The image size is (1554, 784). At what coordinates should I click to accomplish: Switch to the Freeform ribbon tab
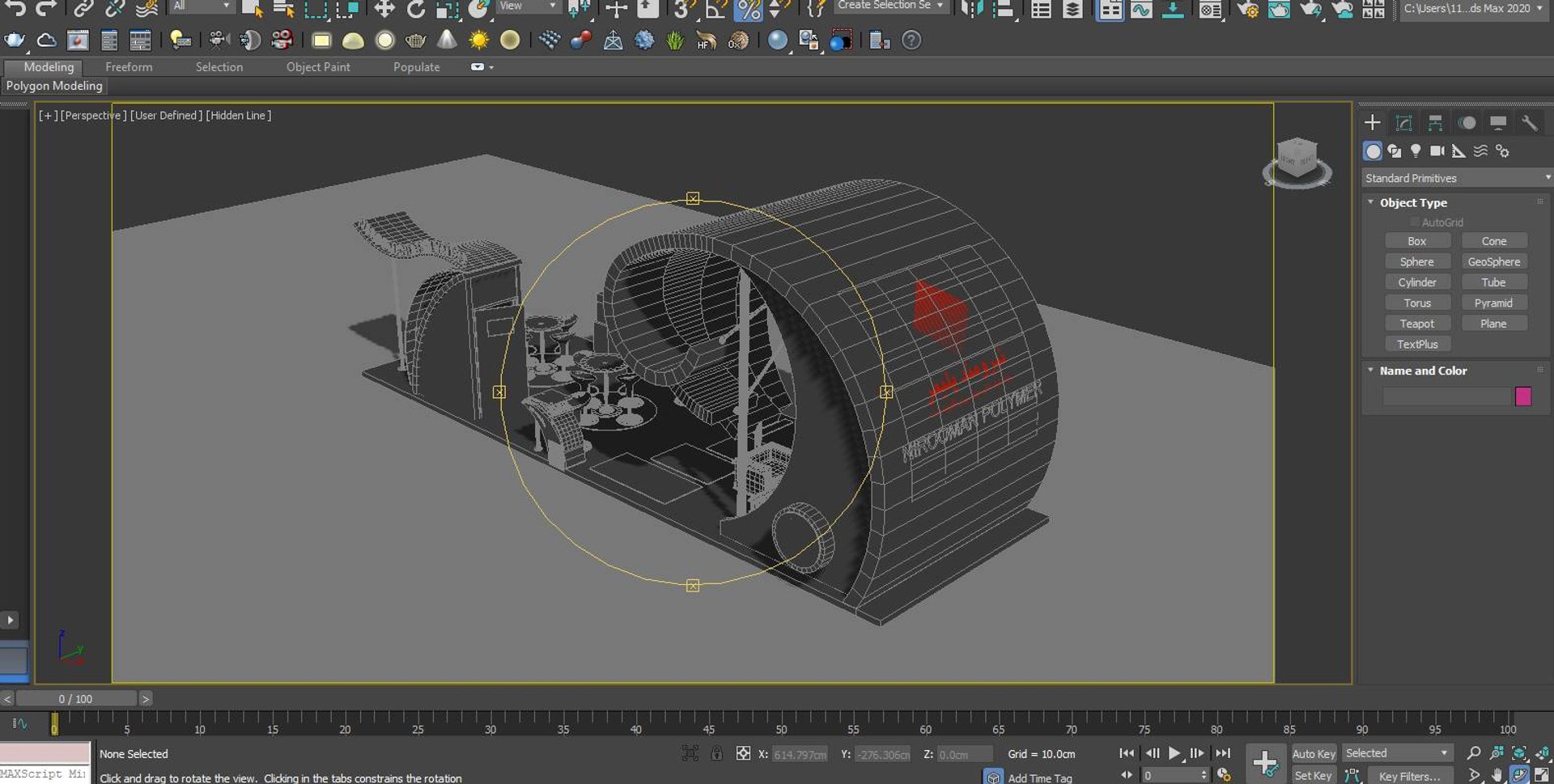(129, 67)
